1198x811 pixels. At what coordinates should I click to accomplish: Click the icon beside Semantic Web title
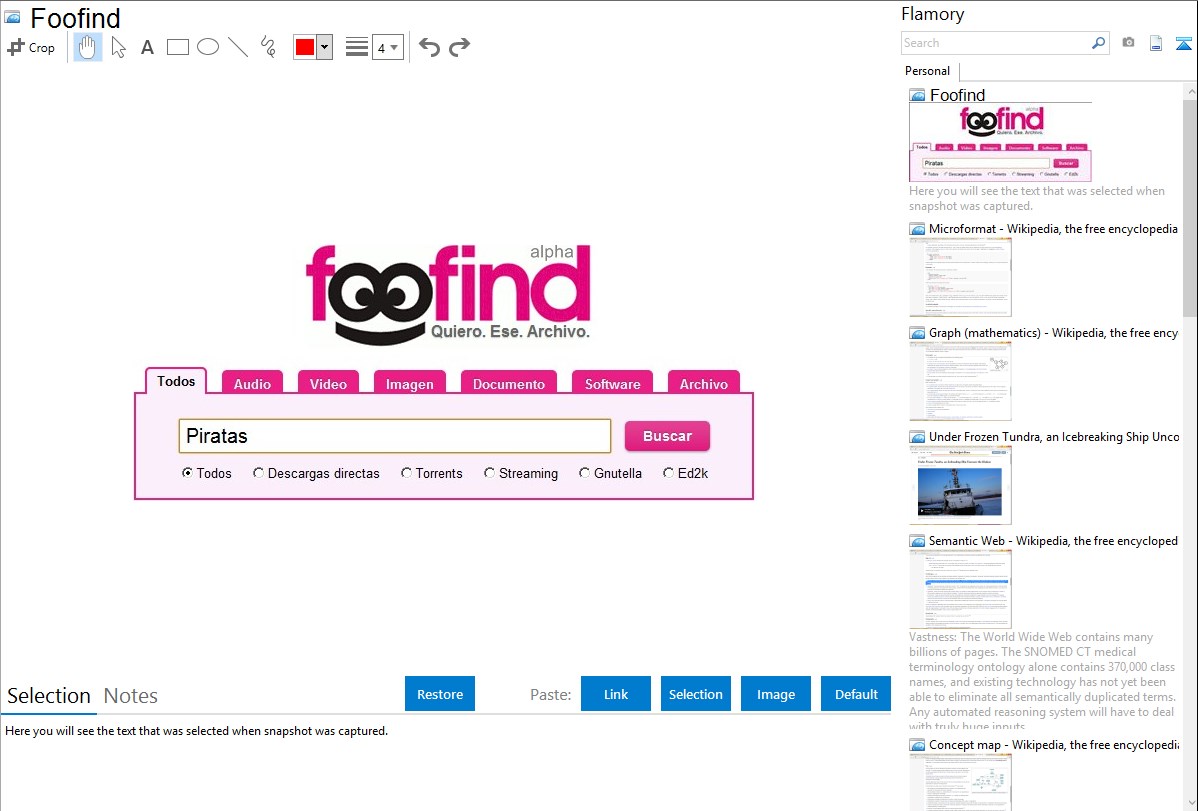tap(917, 540)
